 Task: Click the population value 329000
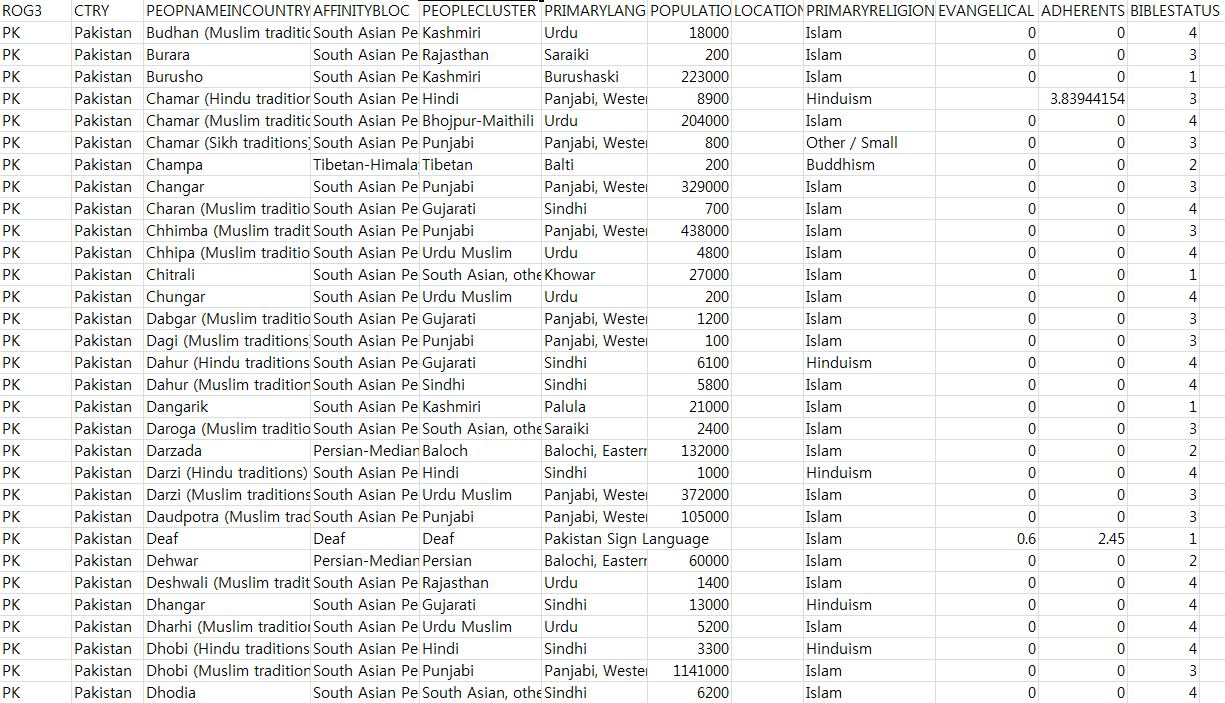689,187
